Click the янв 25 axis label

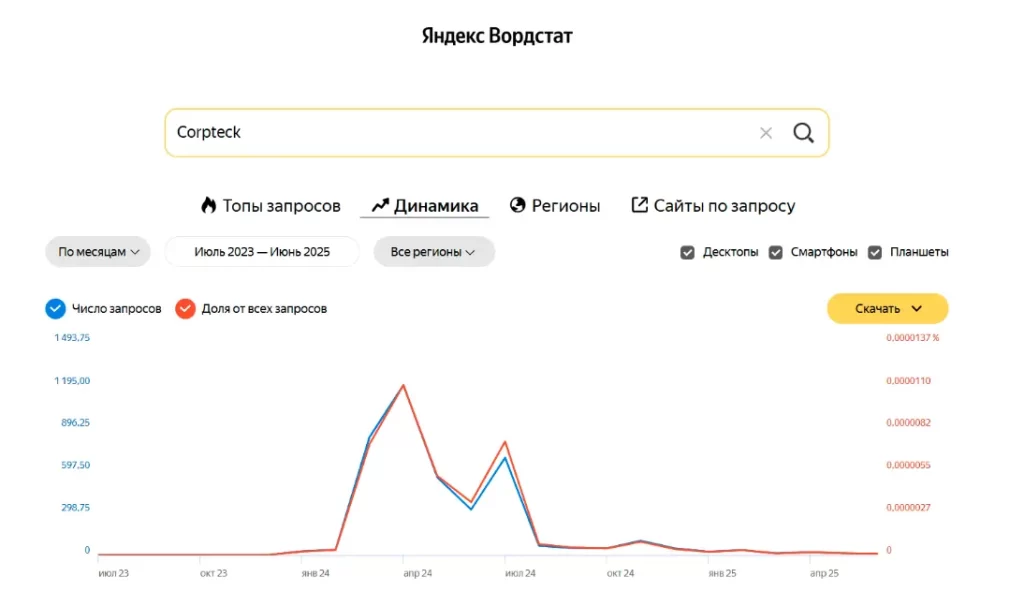[722, 573]
